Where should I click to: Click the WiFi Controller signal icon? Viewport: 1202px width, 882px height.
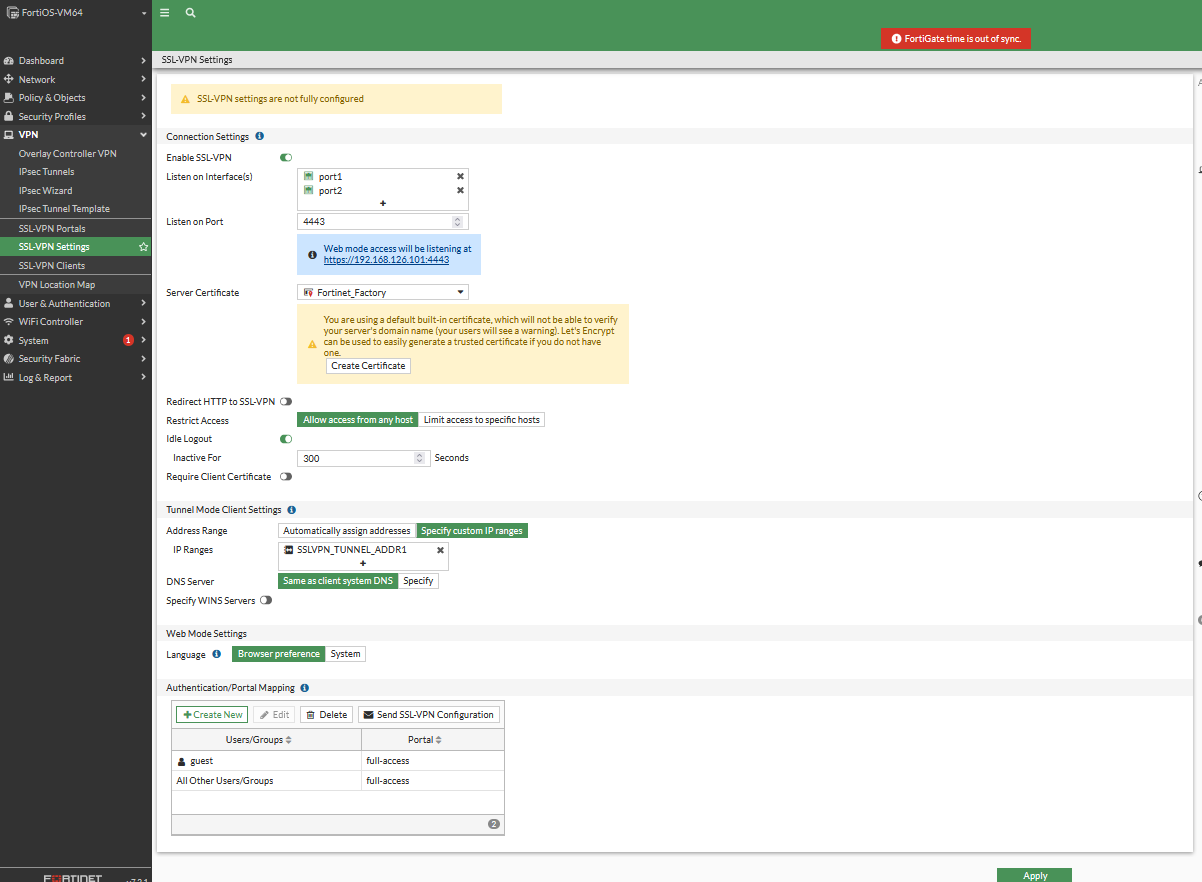coord(9,322)
